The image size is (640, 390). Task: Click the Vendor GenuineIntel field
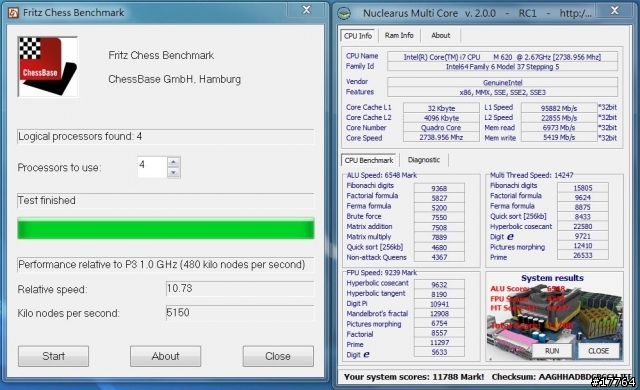coord(502,82)
